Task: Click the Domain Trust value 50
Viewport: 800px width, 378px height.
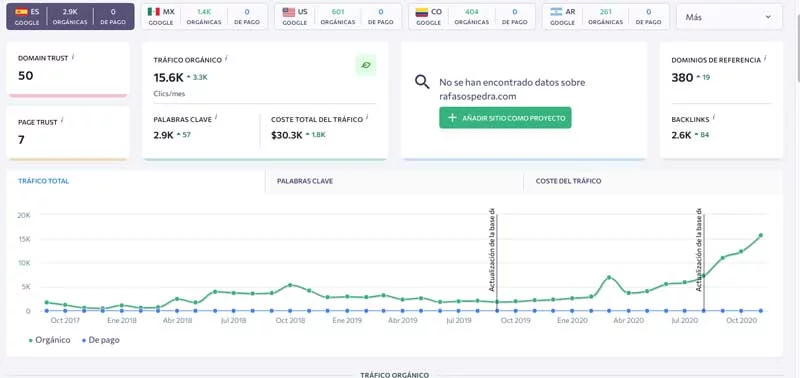Action: 26,76
